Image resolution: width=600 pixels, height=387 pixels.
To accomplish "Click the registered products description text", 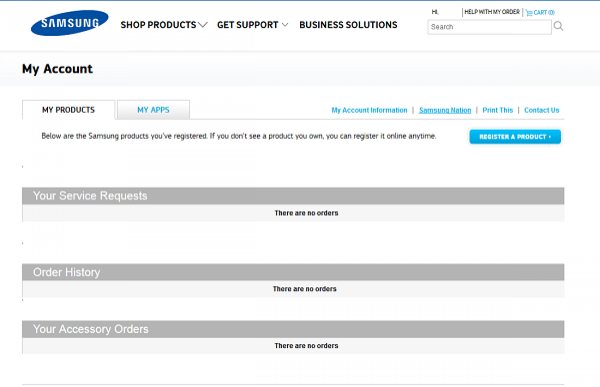I will click(x=239, y=136).
